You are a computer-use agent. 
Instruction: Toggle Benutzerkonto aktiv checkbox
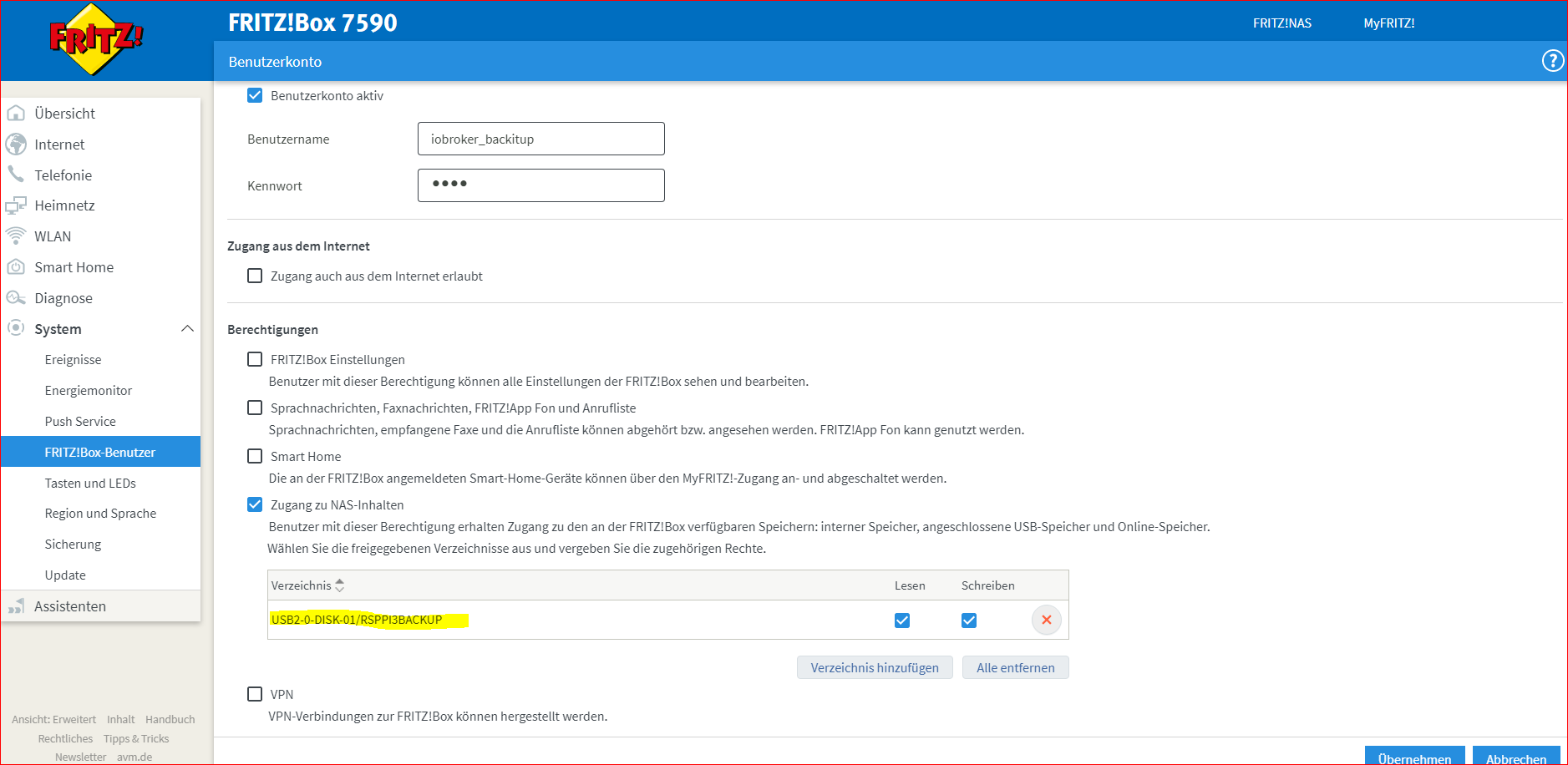(255, 95)
